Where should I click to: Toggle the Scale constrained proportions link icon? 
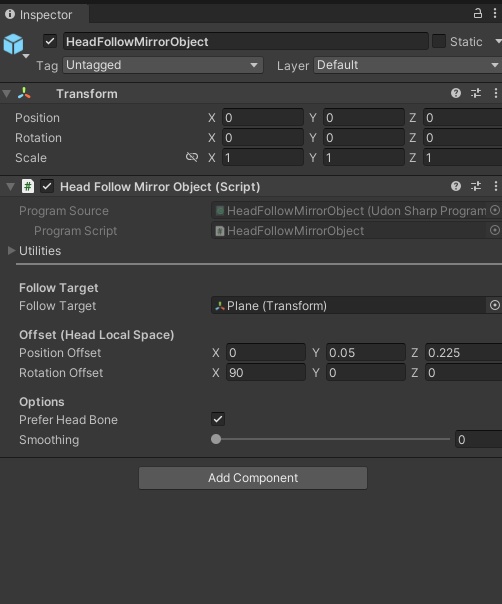pos(192,157)
